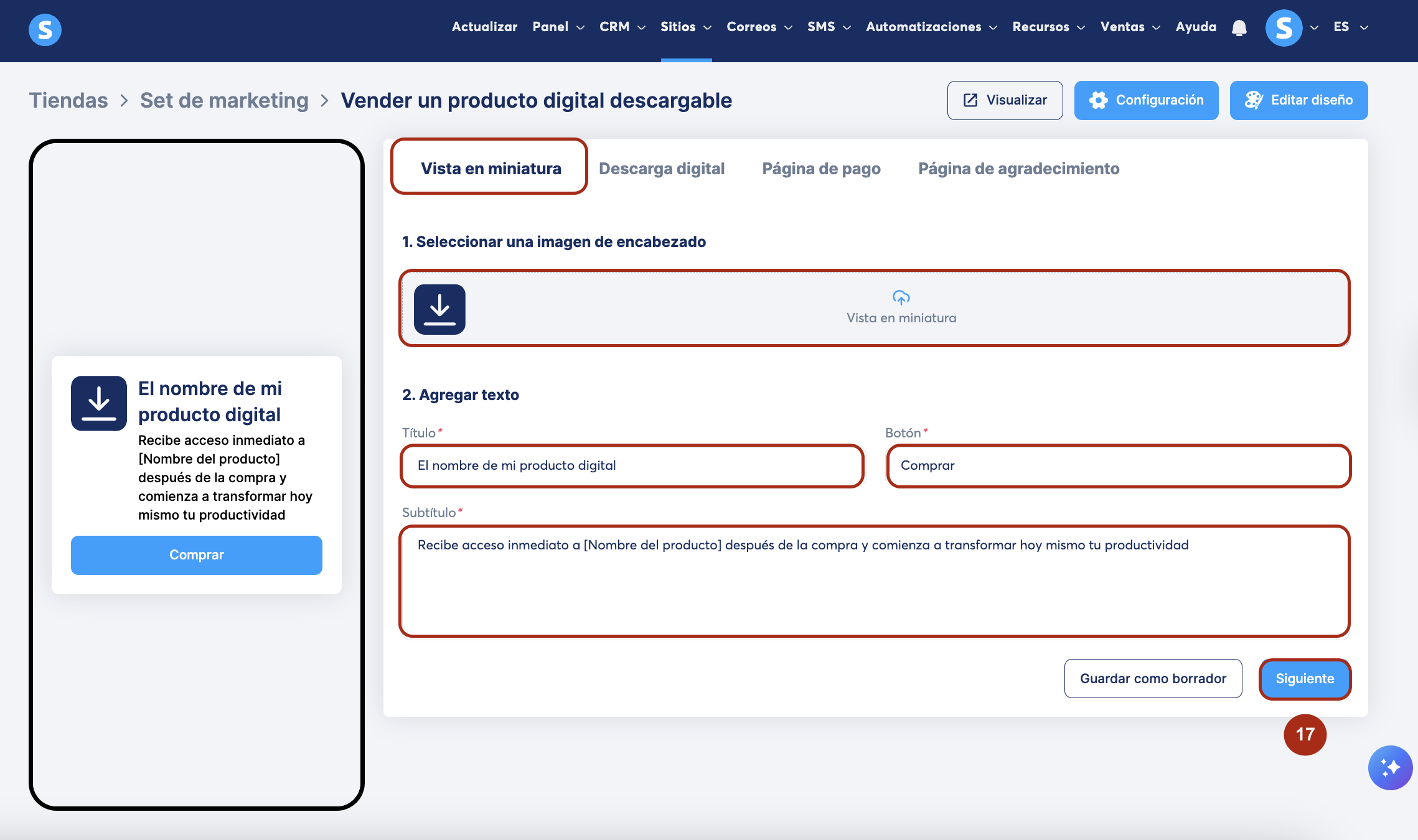Click the AI assistant sparkle button
The width and height of the screenshot is (1418, 840).
(x=1389, y=767)
